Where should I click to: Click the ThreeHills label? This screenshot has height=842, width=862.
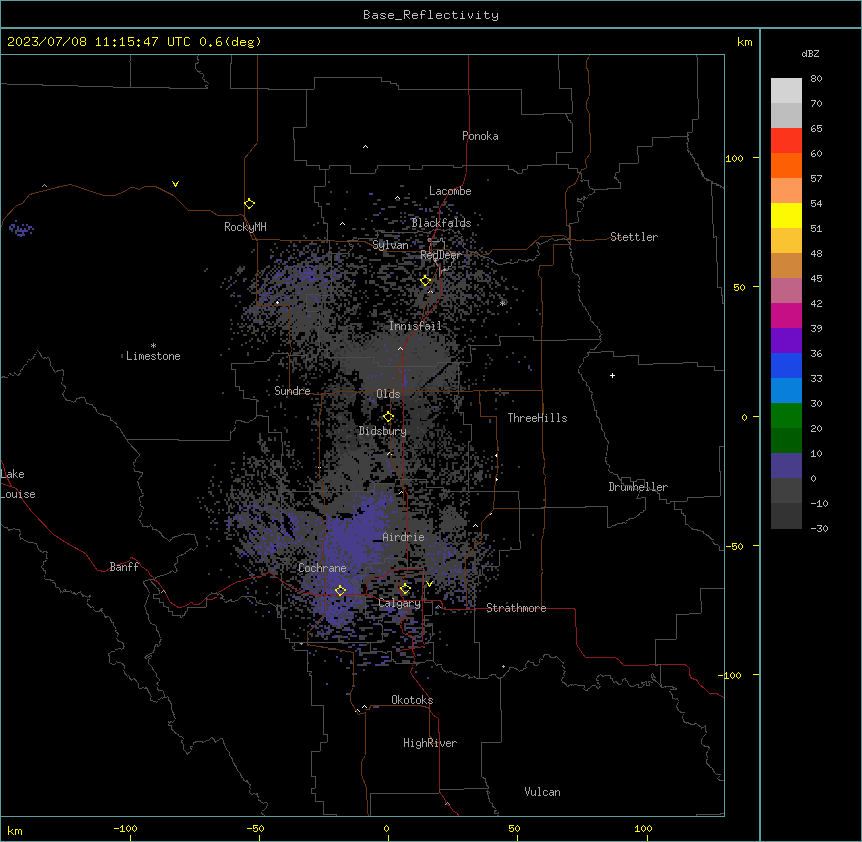point(537,418)
